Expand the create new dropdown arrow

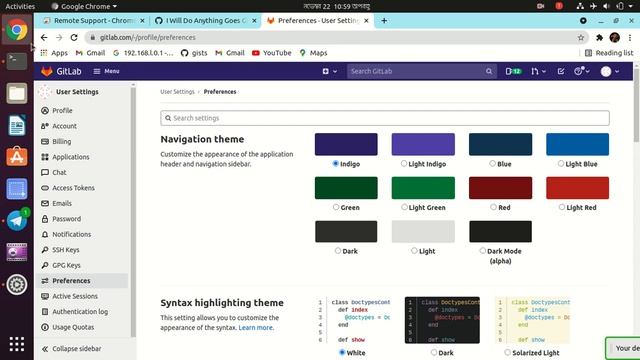[x=335, y=71]
